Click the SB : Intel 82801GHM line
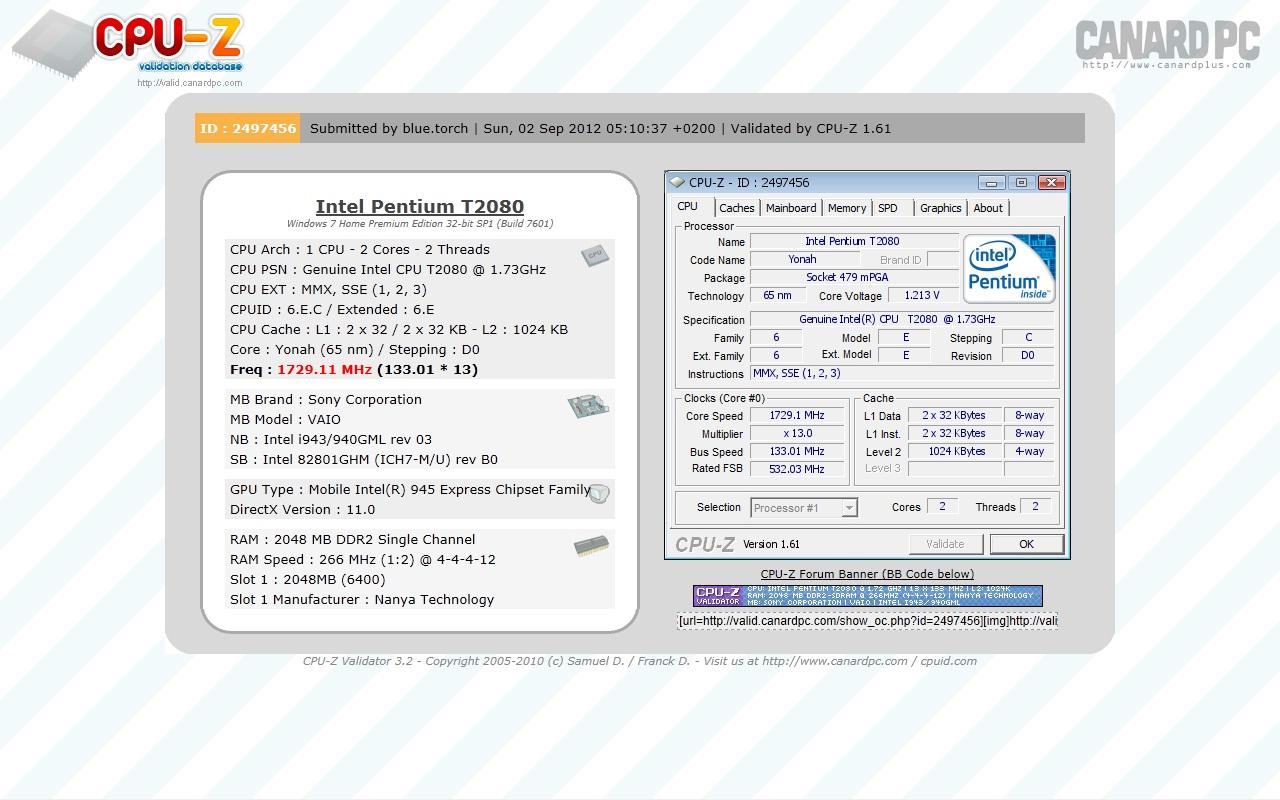1280x800 pixels. (x=364, y=459)
